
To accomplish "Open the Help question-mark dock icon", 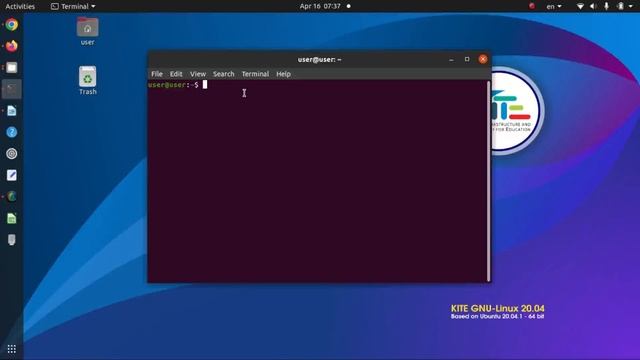I will 11,132.
